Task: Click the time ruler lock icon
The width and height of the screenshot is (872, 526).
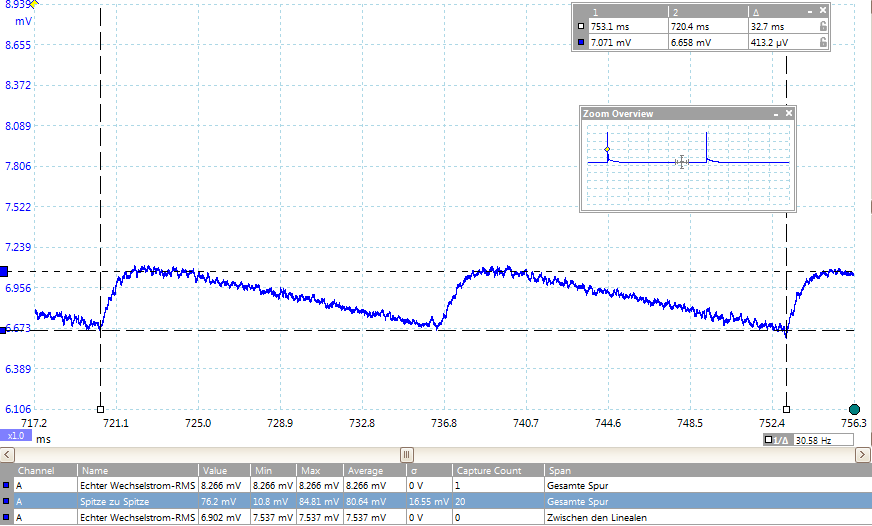Action: [x=822, y=27]
